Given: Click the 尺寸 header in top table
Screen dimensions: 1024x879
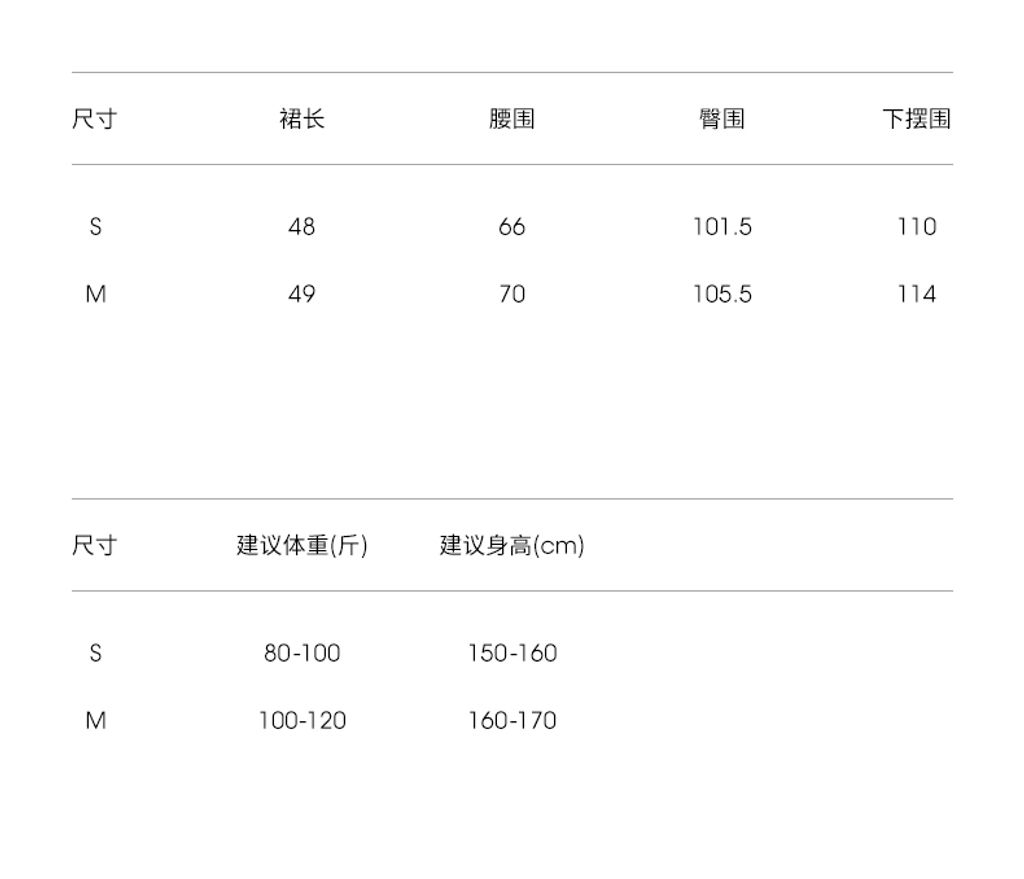Looking at the screenshot, I should pyautogui.click(x=95, y=119).
